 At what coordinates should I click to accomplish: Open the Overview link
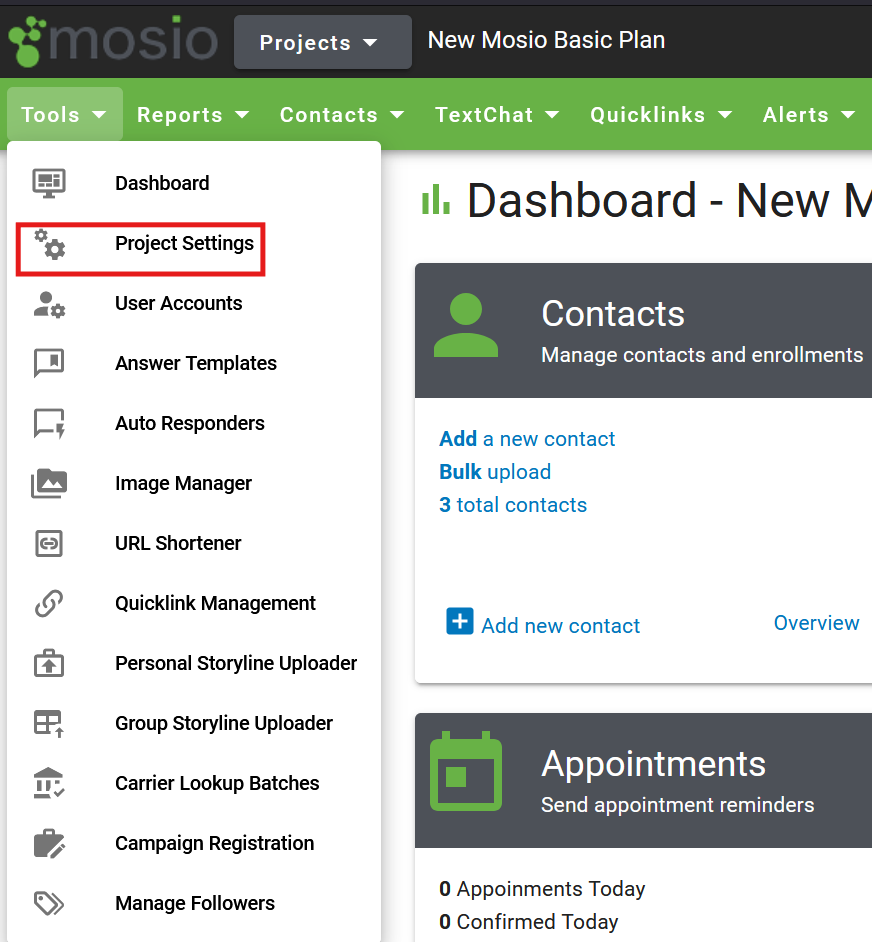click(816, 623)
